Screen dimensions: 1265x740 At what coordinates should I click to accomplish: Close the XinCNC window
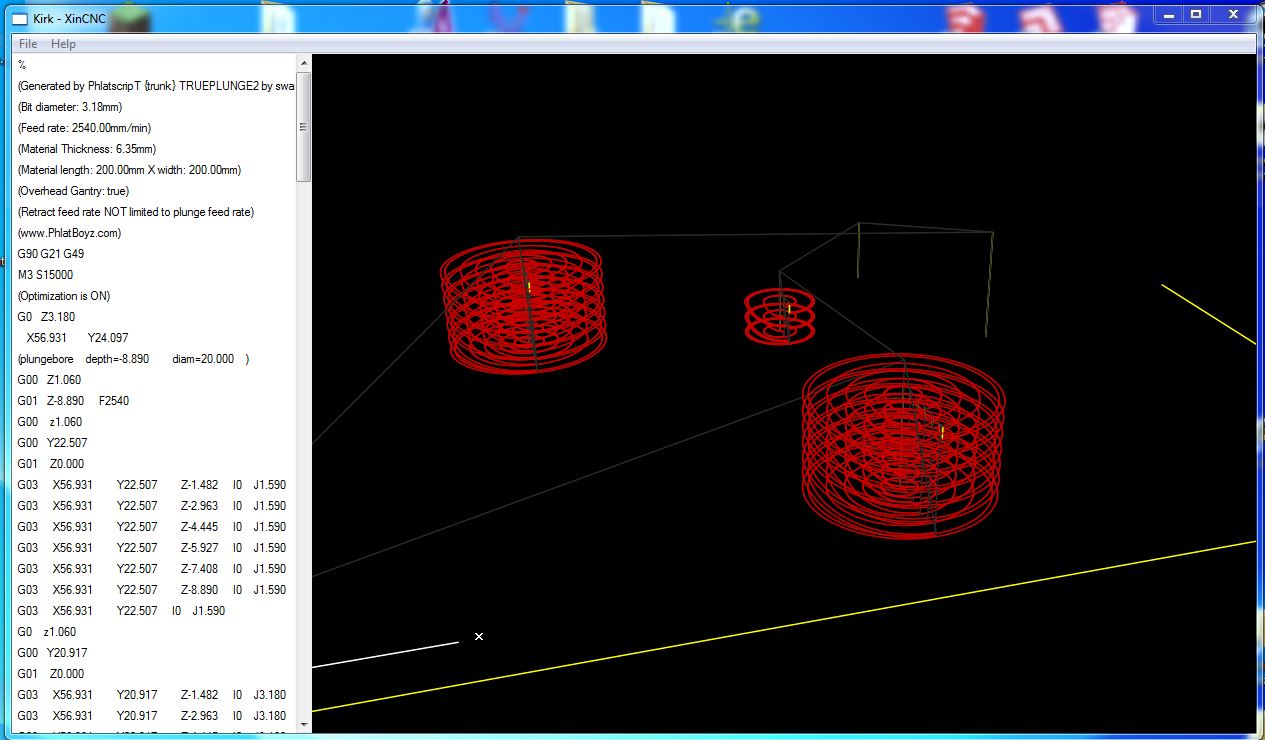click(x=1235, y=14)
